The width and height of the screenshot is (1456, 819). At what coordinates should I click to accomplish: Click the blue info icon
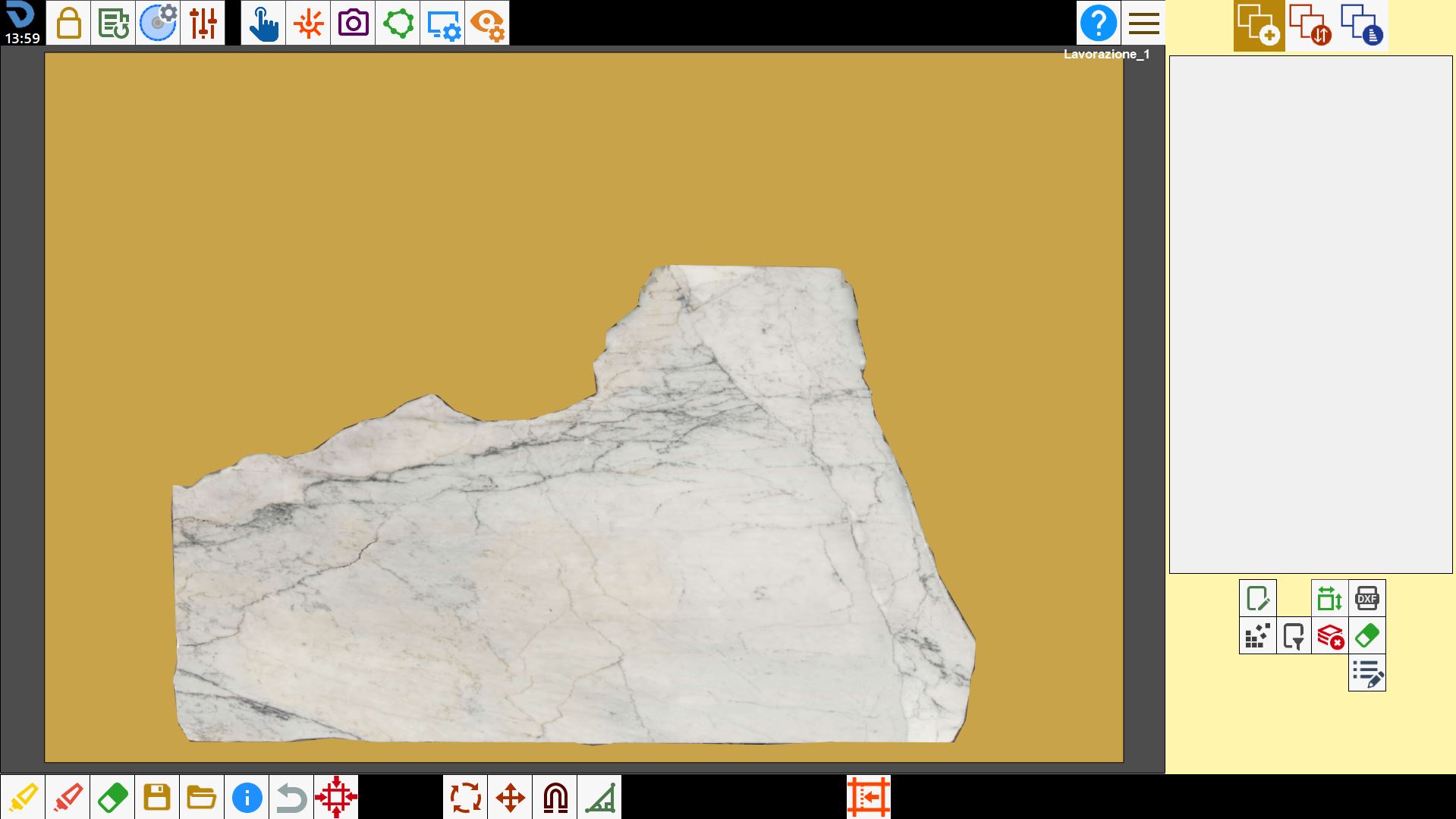click(247, 797)
